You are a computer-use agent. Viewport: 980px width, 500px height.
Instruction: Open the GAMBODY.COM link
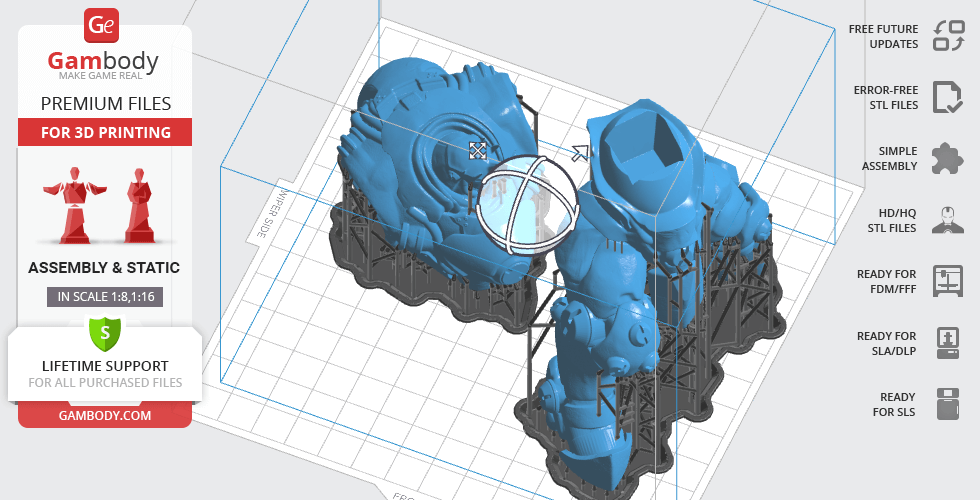click(x=104, y=414)
